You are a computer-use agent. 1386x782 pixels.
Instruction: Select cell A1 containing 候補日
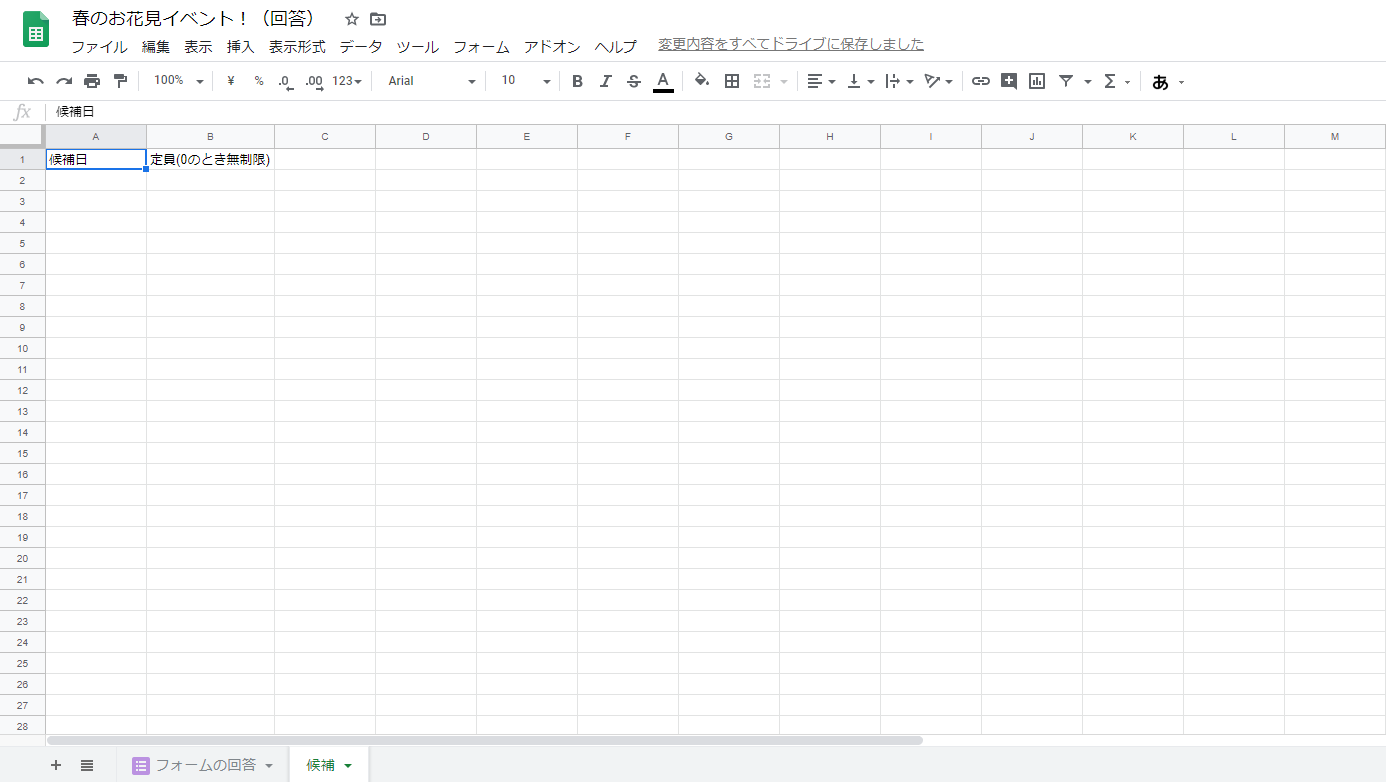click(x=96, y=159)
